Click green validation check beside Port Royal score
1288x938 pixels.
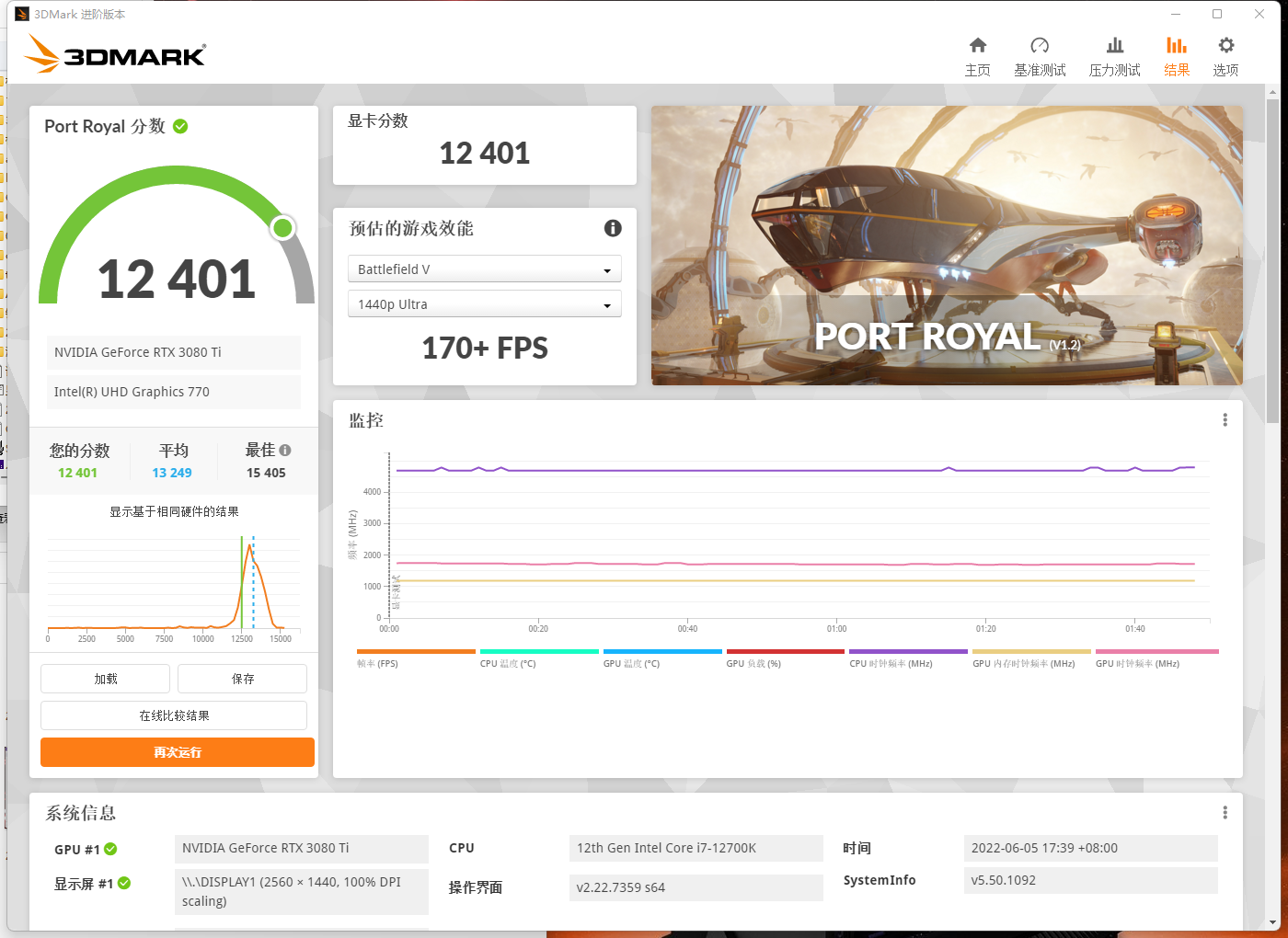[180, 127]
